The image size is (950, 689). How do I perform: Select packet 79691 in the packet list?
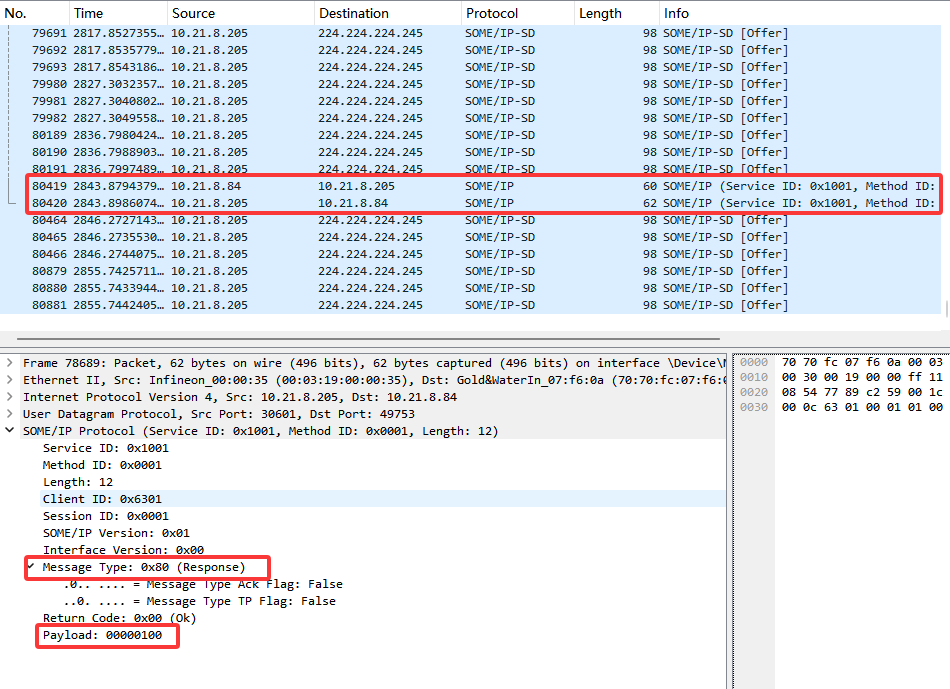point(470,33)
